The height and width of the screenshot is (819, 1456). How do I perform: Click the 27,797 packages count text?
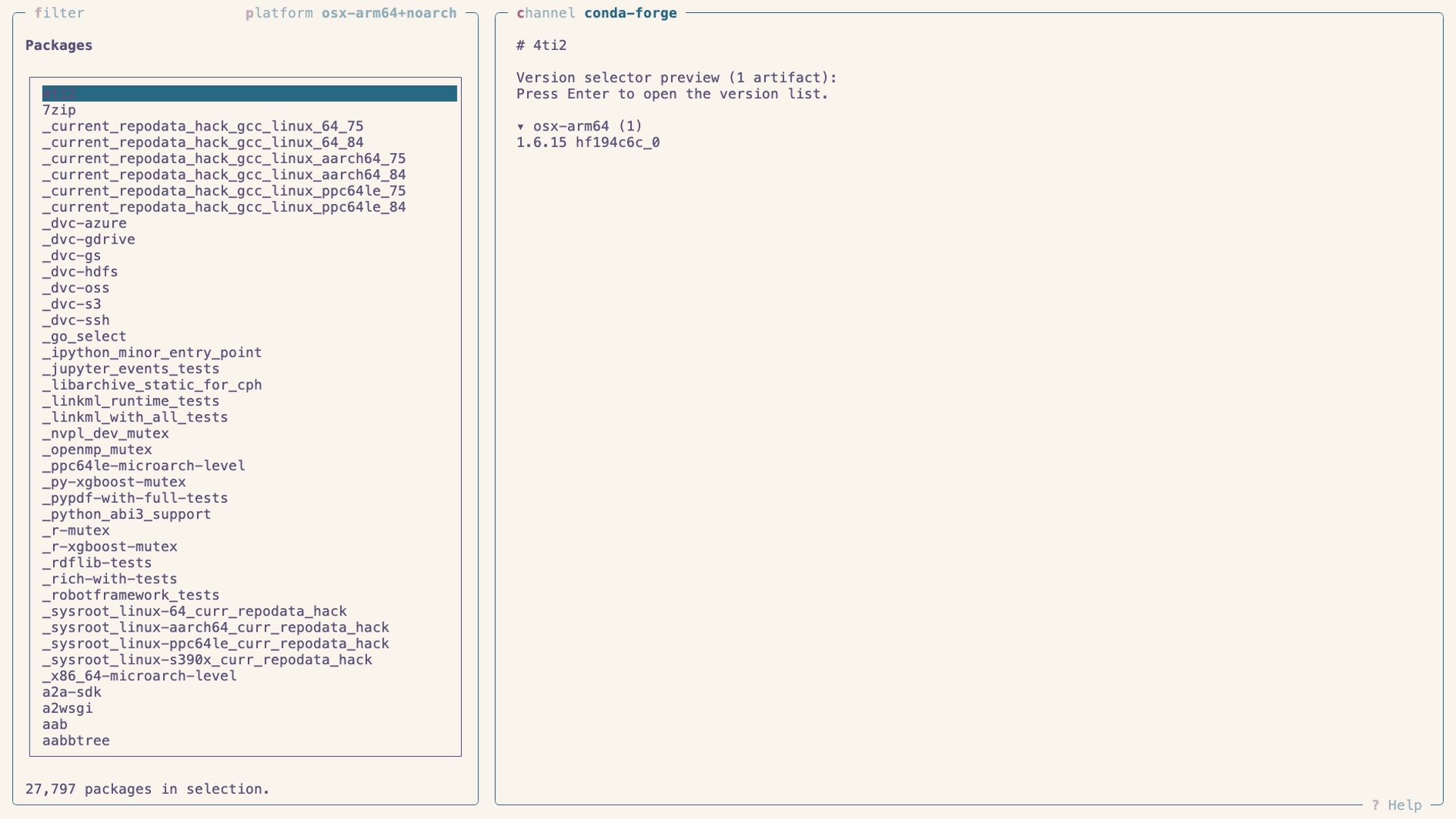click(148, 789)
